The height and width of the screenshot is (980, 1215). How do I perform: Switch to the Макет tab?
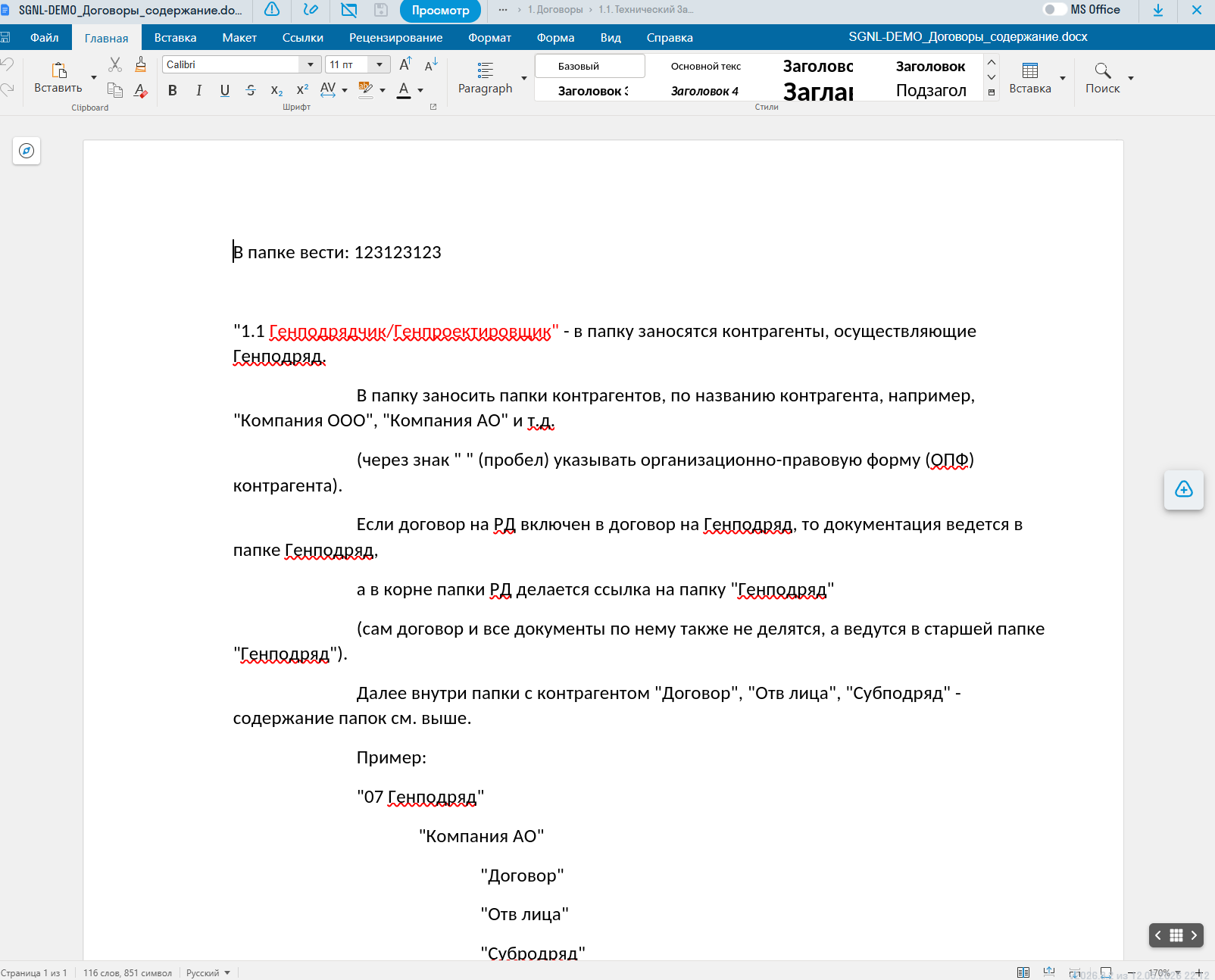239,37
